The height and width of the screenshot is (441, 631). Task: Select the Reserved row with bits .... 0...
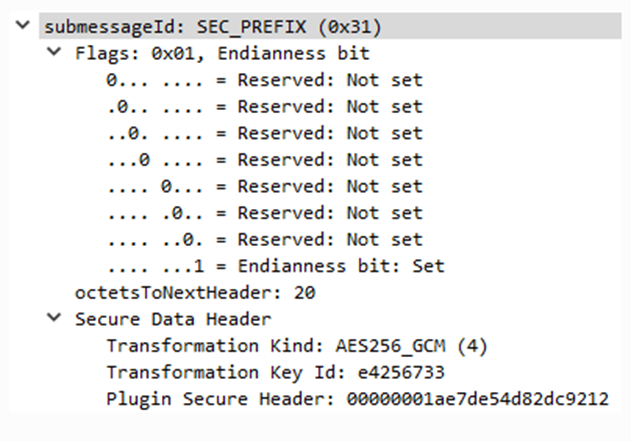click(x=264, y=186)
